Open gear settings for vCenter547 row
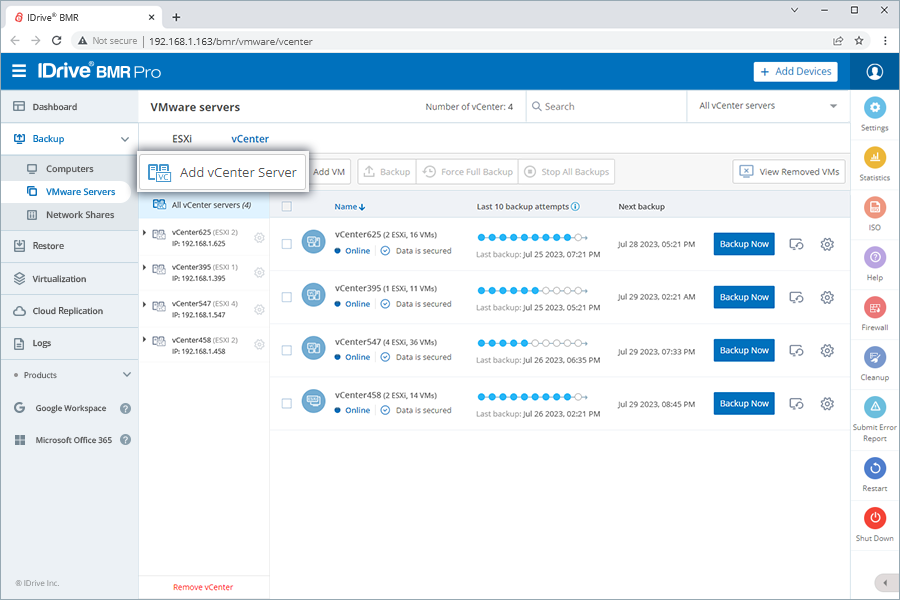This screenshot has height=600, width=900. coord(827,350)
